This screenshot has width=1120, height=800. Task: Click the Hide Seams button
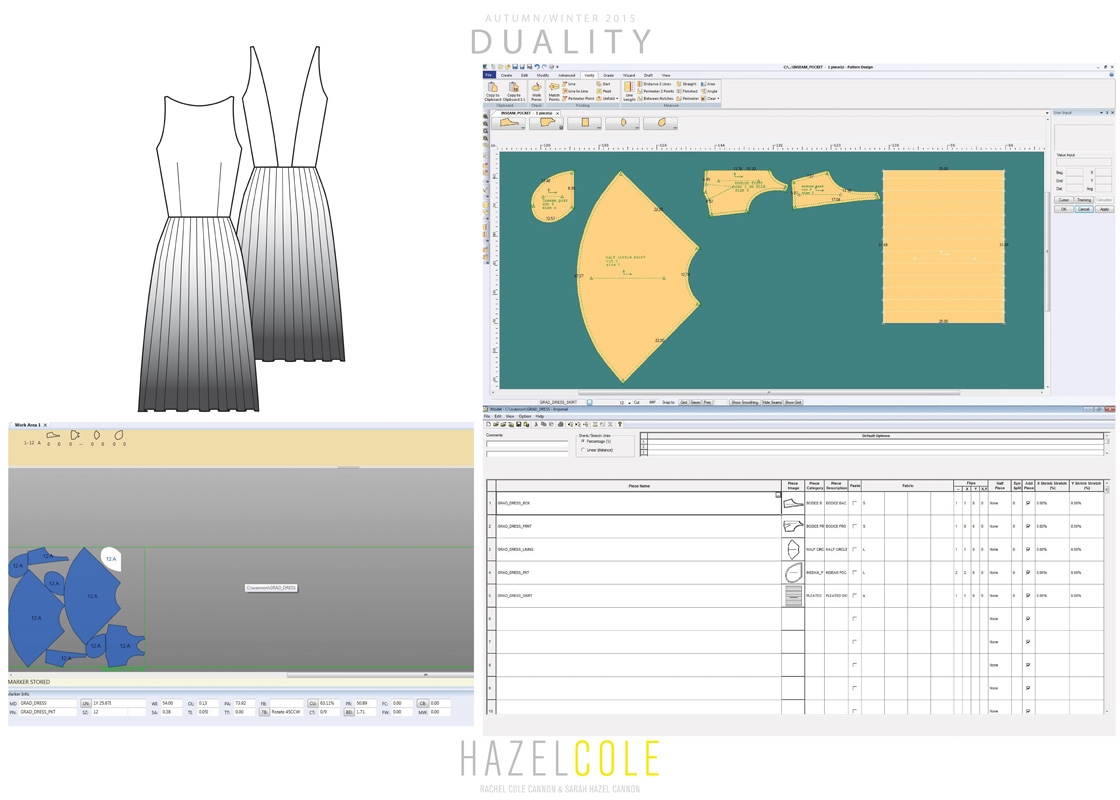pyautogui.click(x=771, y=402)
